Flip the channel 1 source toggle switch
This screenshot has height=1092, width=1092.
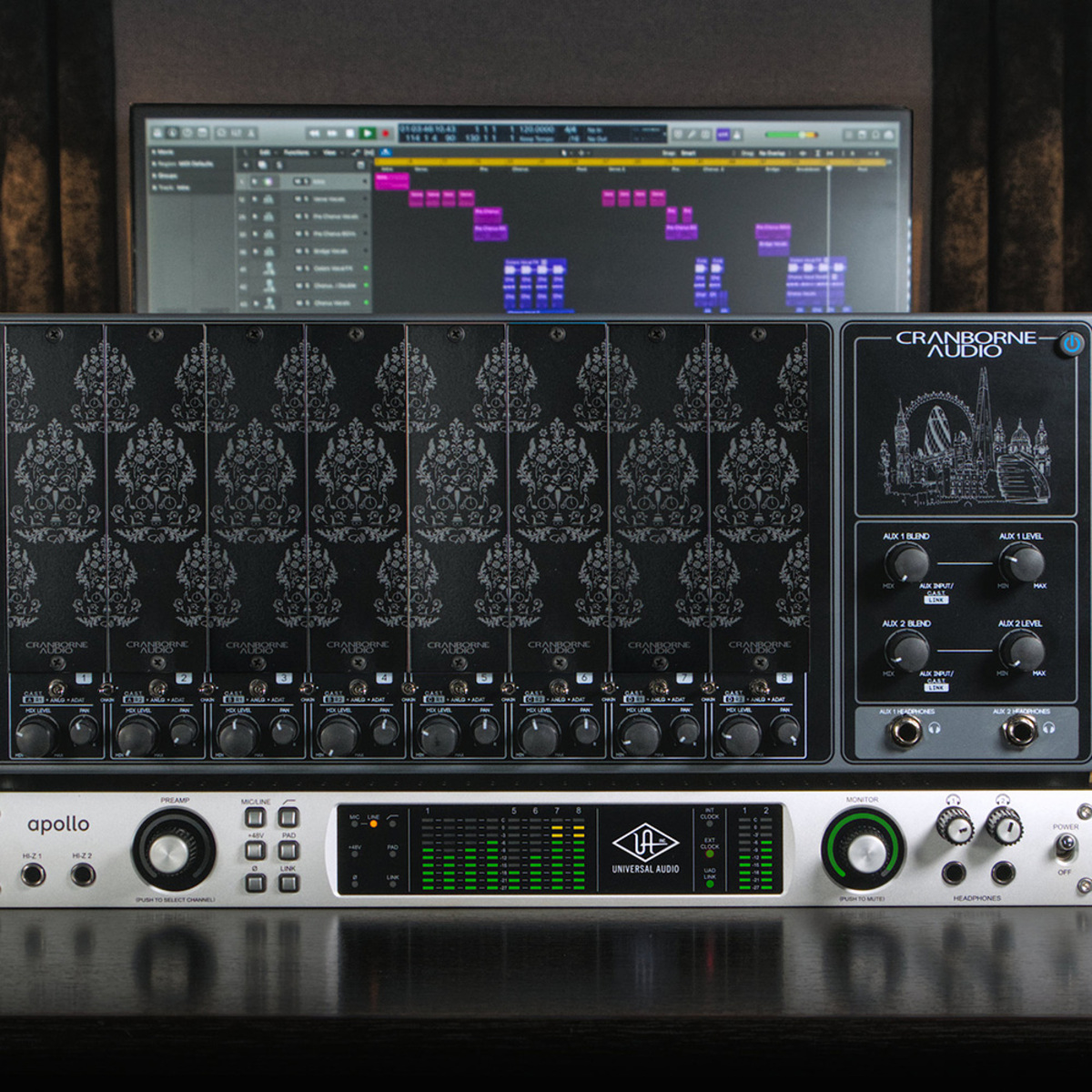(x=57, y=686)
